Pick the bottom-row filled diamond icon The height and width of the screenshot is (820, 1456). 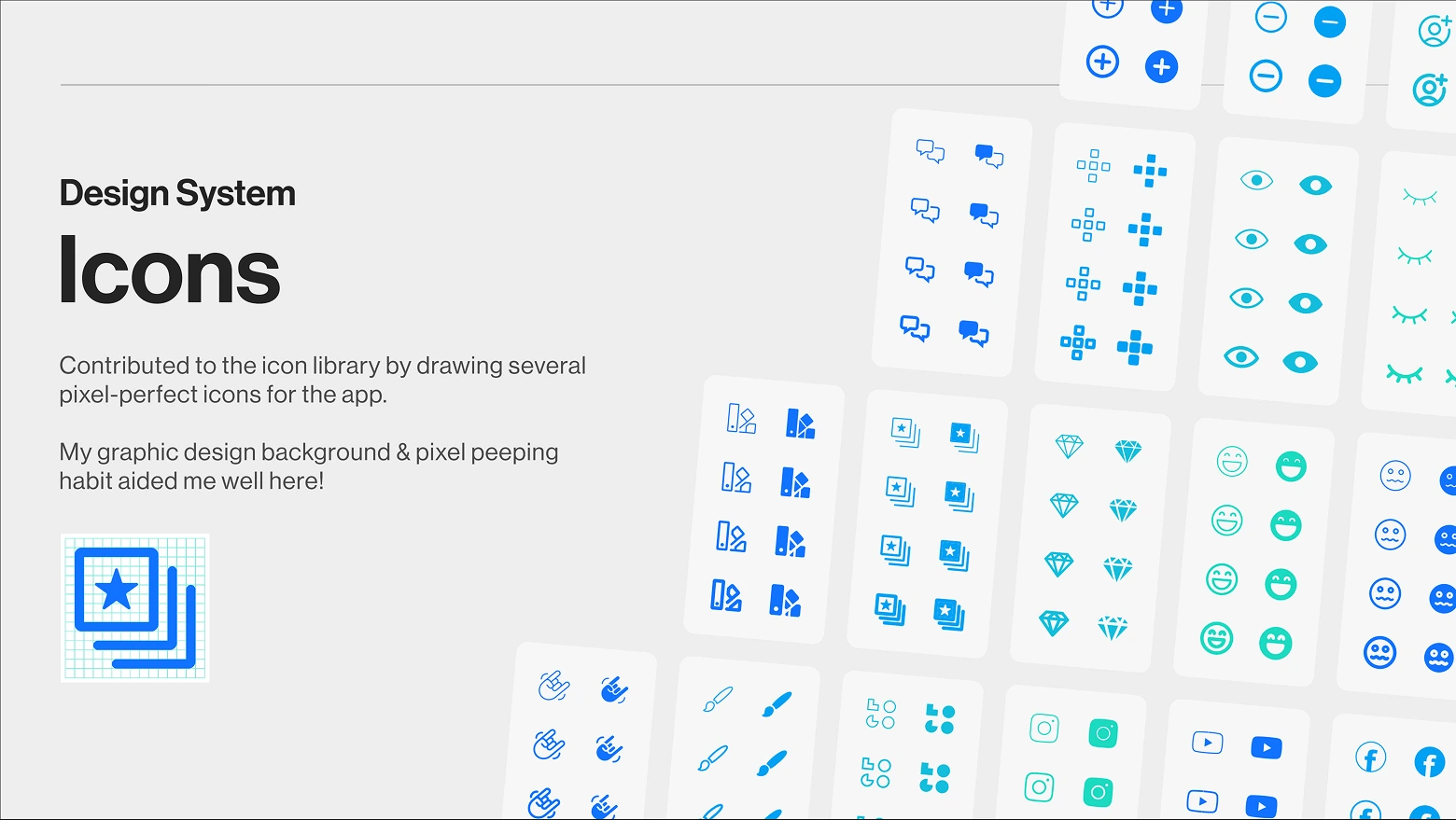click(x=1113, y=628)
